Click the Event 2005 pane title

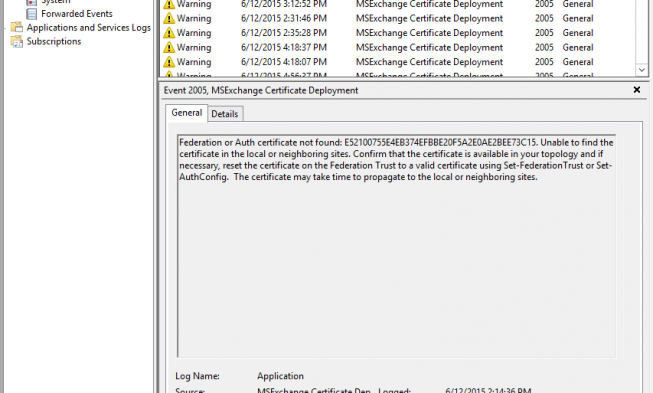coord(261,90)
